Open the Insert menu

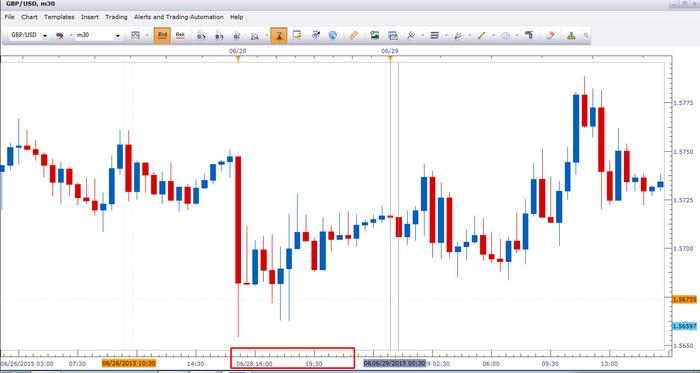point(90,17)
